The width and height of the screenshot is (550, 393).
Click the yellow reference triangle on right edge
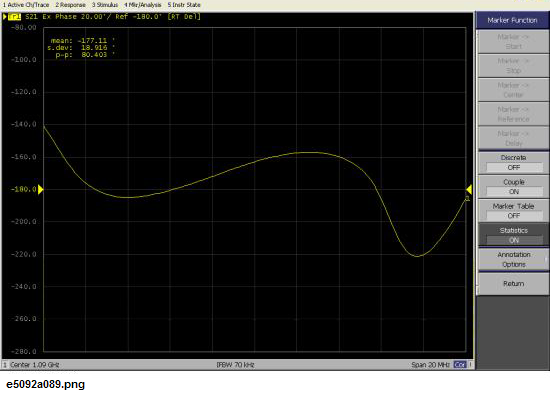pyautogui.click(x=469, y=189)
